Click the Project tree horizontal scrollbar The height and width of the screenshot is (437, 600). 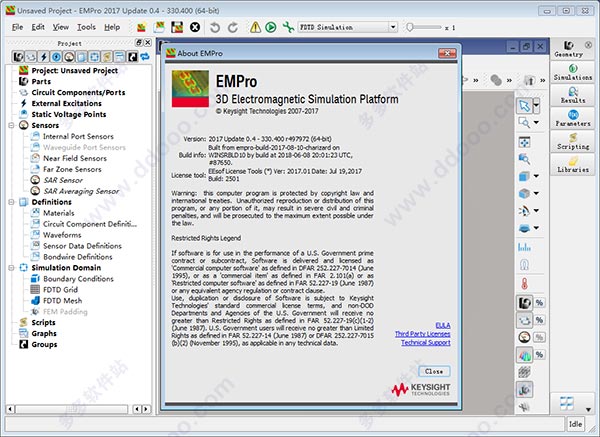(x=71, y=409)
